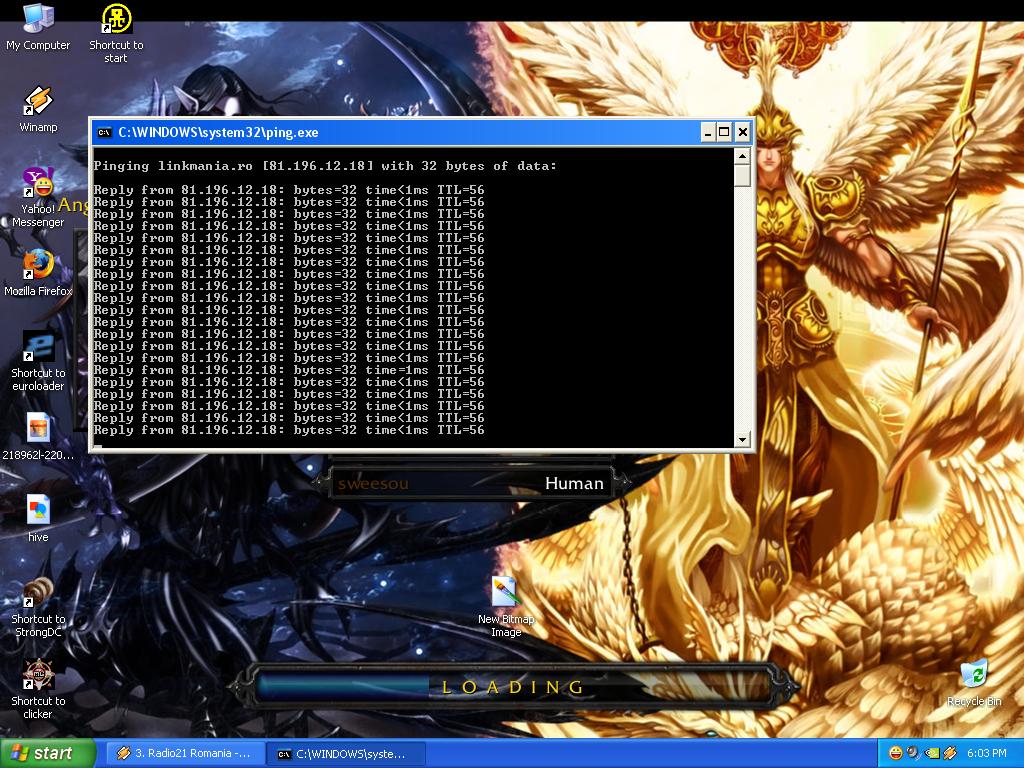Click the C:\WINDOWS\syste... taskbar button
The height and width of the screenshot is (768, 1024).
click(x=346, y=754)
